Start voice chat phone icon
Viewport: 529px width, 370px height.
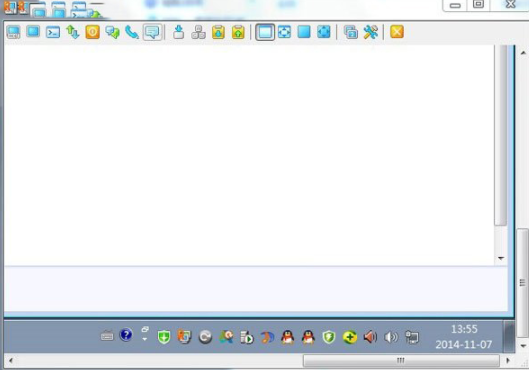point(132,32)
